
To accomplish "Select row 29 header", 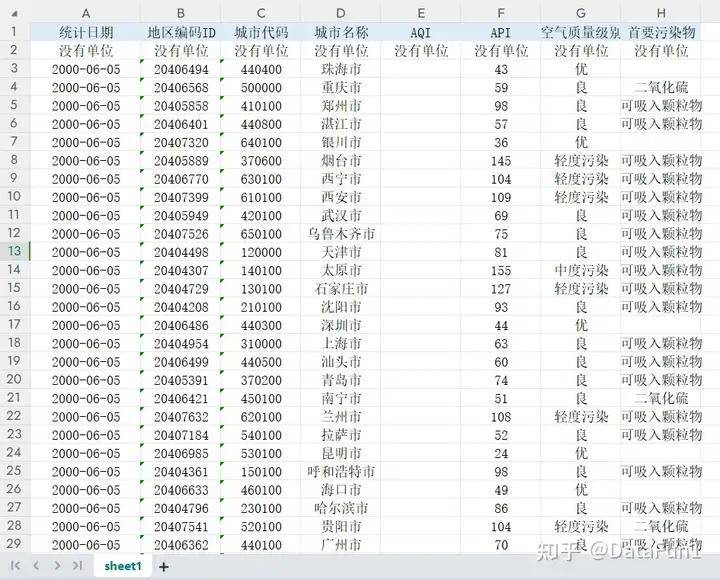I will [x=14, y=544].
